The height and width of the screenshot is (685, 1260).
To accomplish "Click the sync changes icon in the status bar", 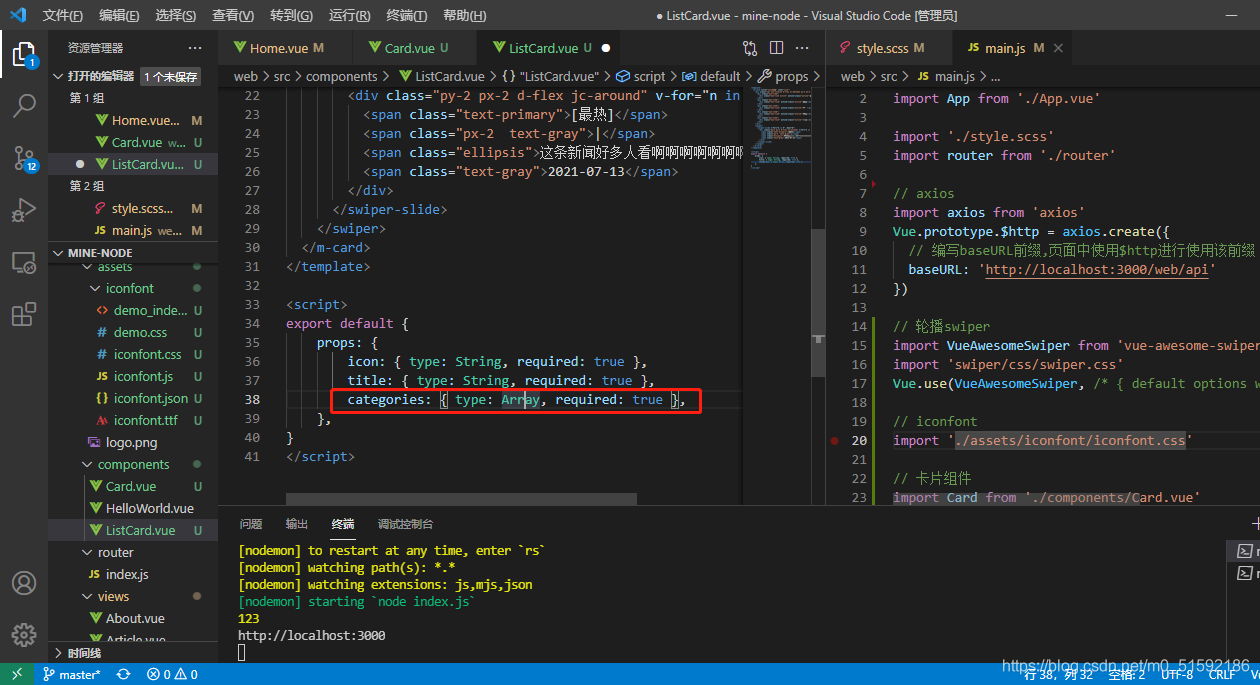I will [123, 675].
